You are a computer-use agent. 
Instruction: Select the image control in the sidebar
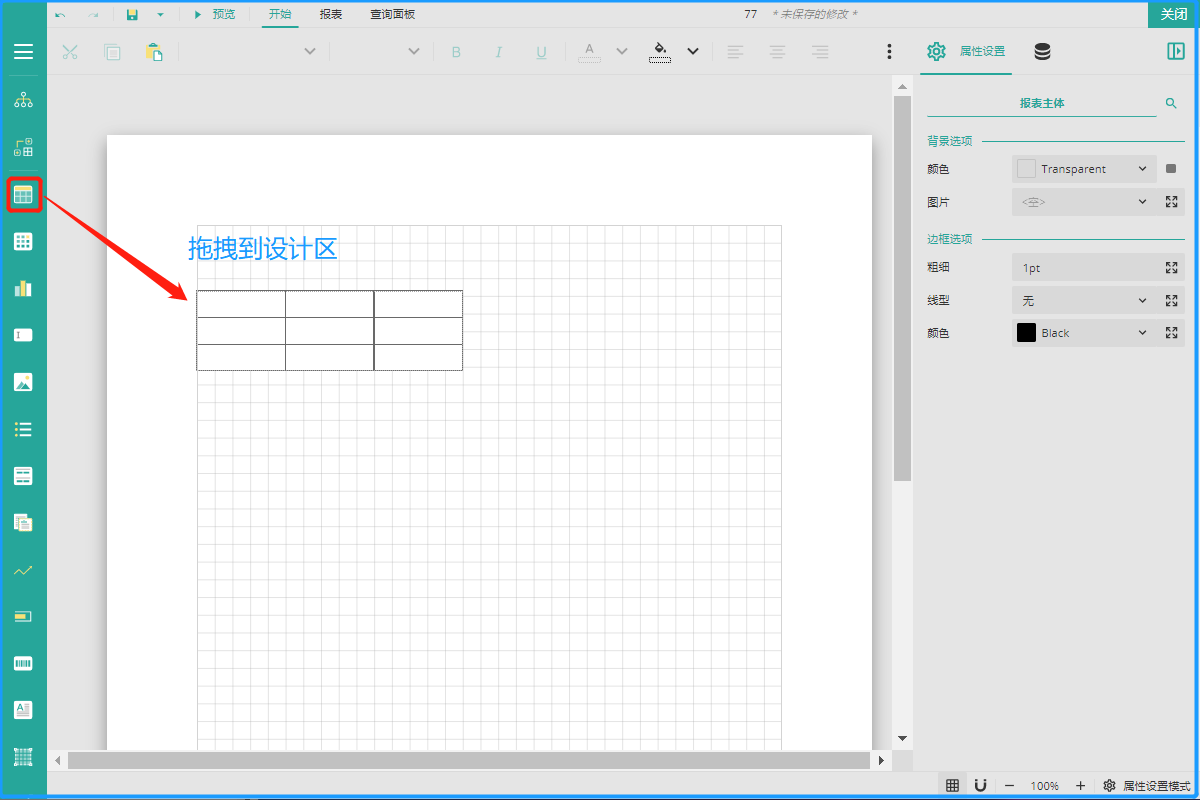pos(23,382)
